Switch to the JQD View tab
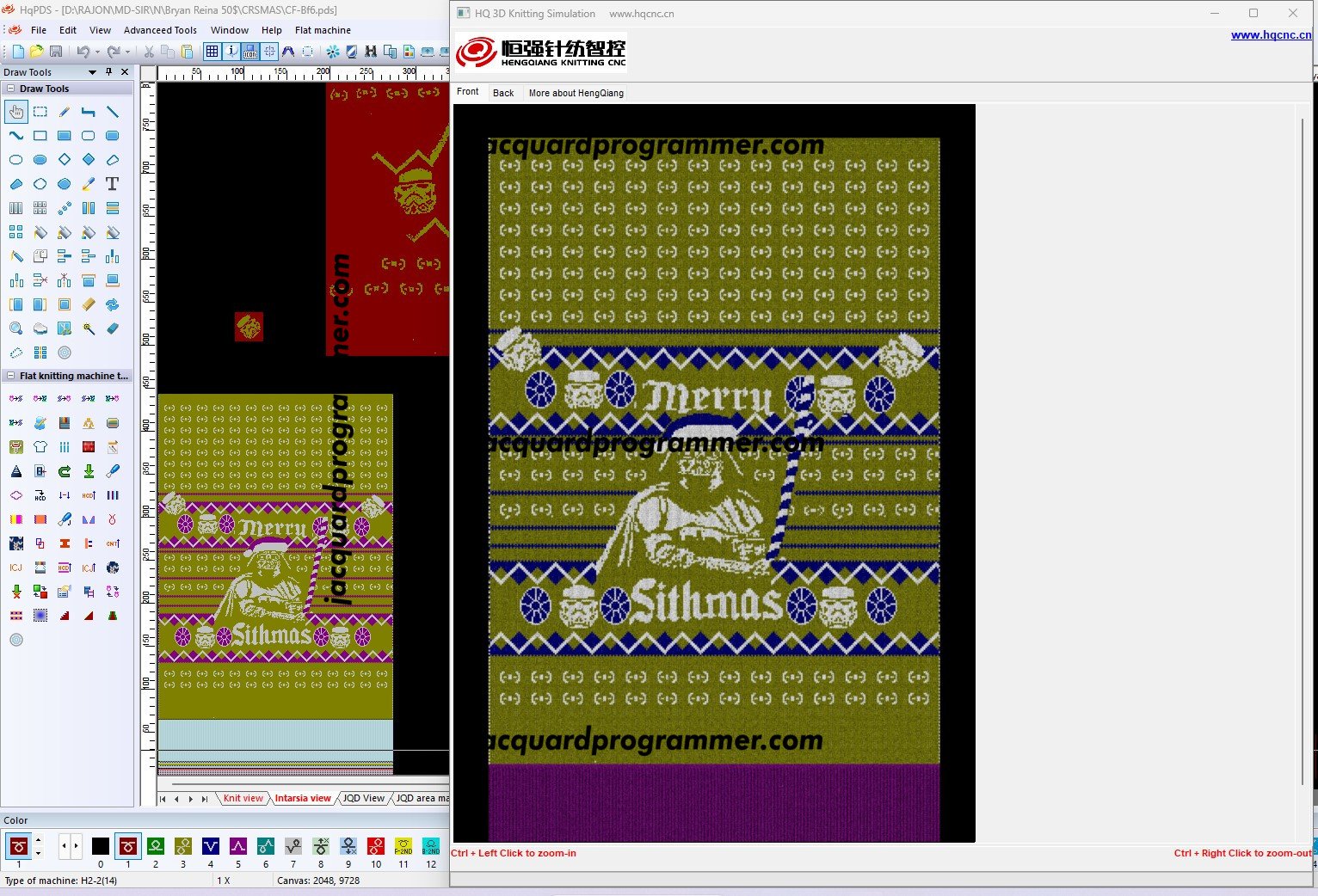The image size is (1318, 896). point(363,798)
